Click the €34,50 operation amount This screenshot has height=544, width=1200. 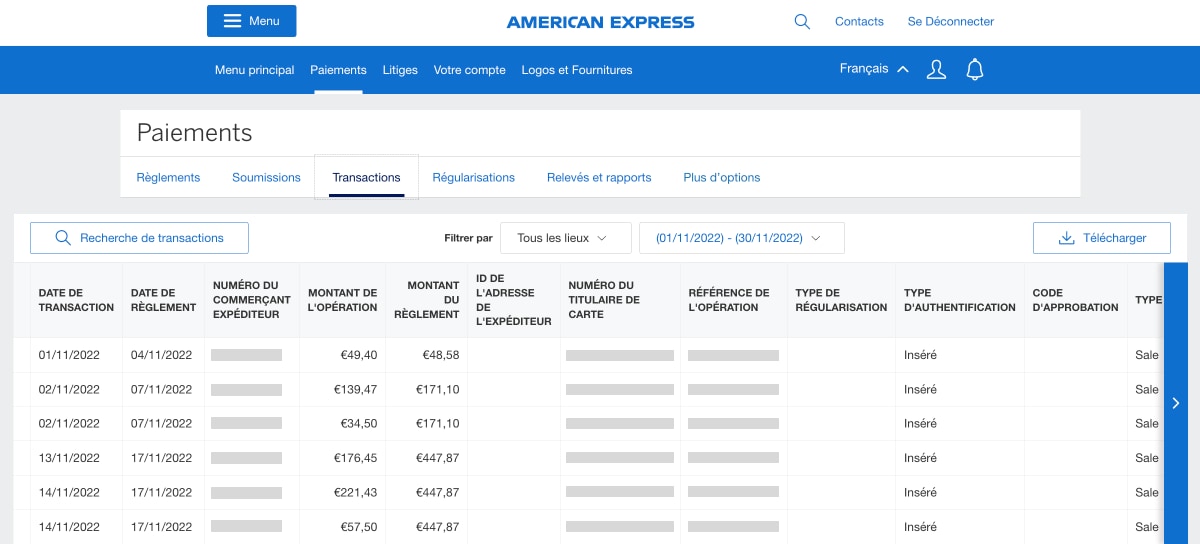359,424
